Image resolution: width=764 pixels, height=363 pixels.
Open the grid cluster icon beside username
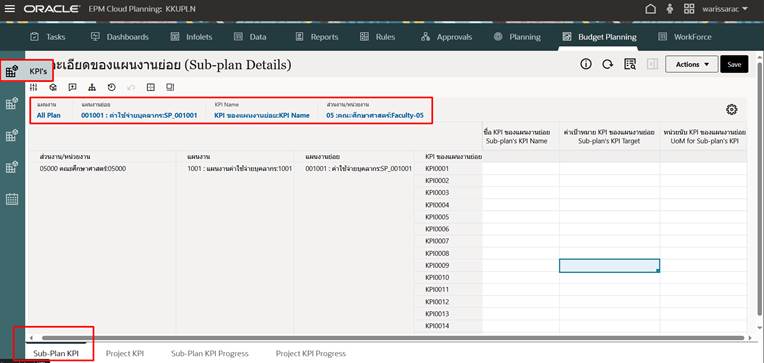[x=689, y=9]
